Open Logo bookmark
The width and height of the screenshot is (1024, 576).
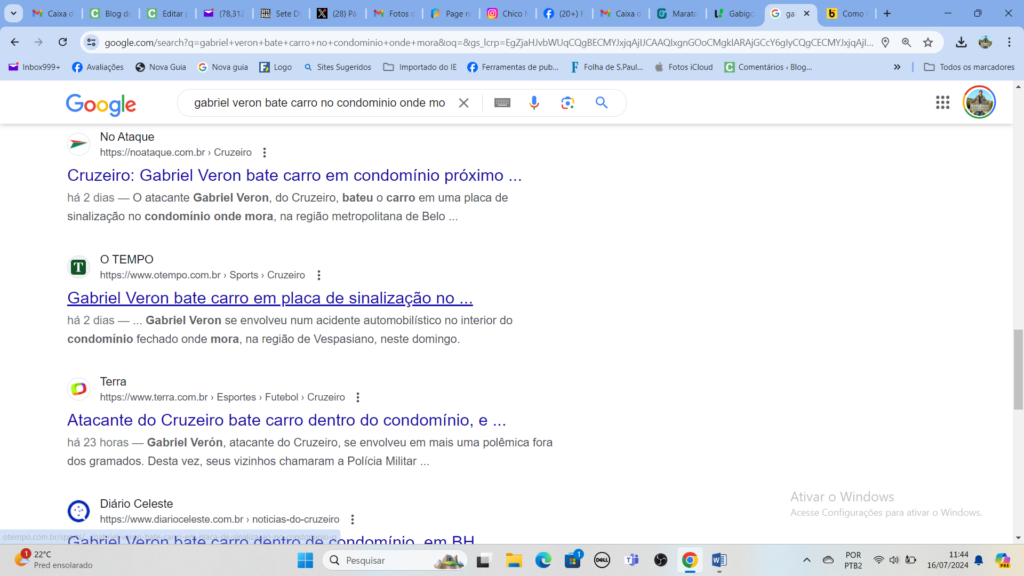[276, 67]
